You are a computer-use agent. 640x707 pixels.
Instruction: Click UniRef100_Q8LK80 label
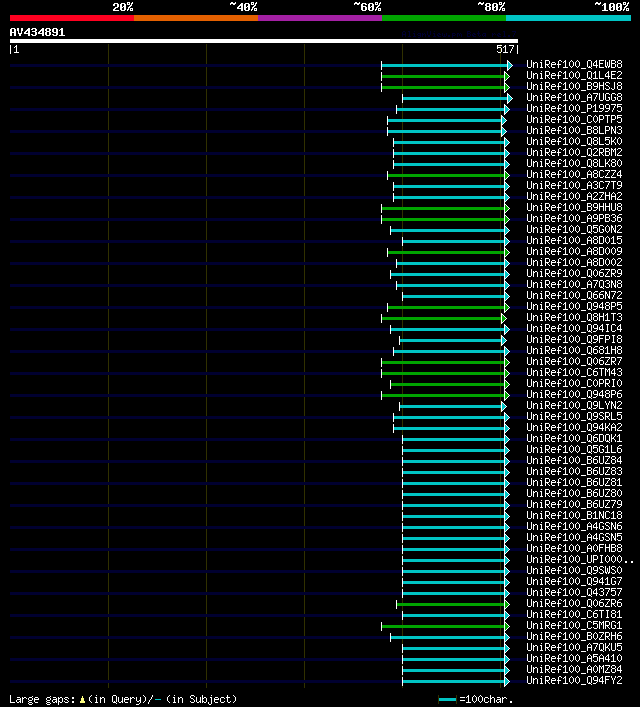[574, 163]
